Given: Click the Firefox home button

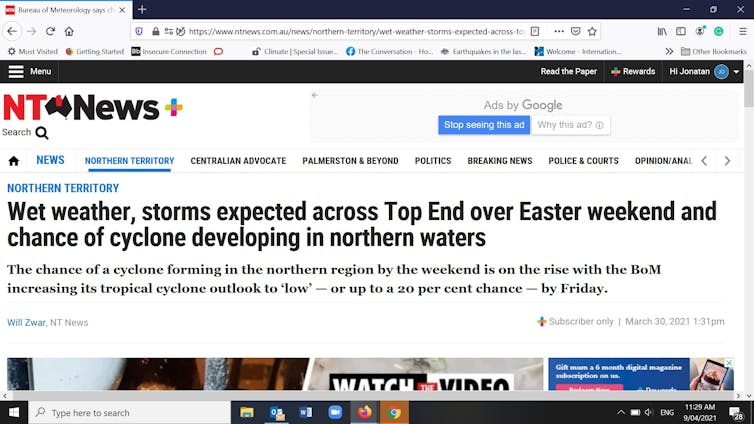Looking at the screenshot, I should coord(69,31).
